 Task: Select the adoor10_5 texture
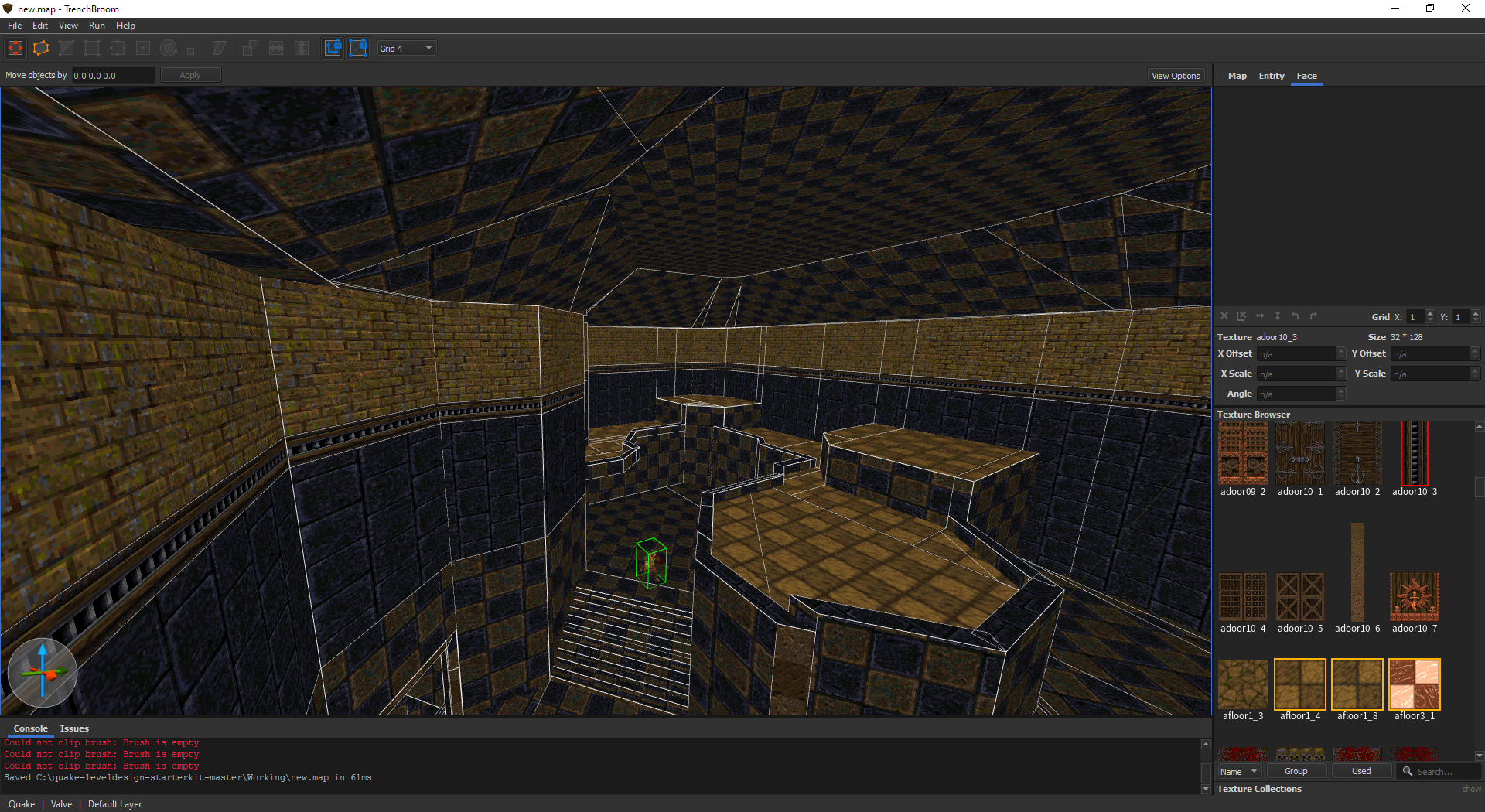pos(1300,597)
